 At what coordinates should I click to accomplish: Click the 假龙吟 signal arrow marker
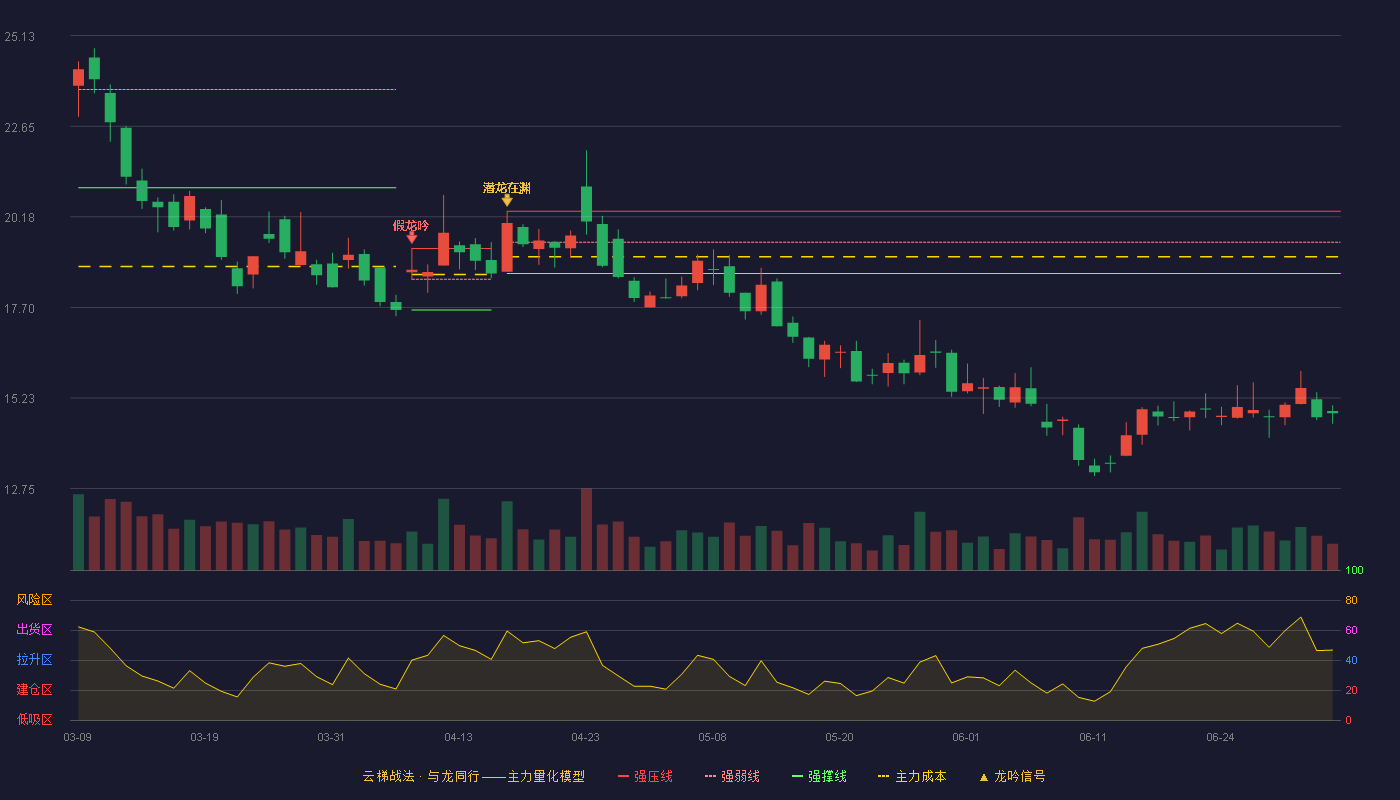[412, 238]
